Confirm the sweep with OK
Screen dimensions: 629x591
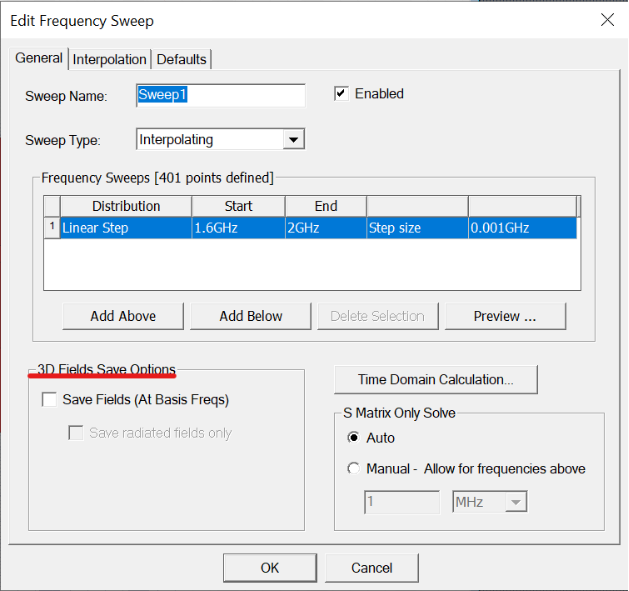tap(269, 568)
